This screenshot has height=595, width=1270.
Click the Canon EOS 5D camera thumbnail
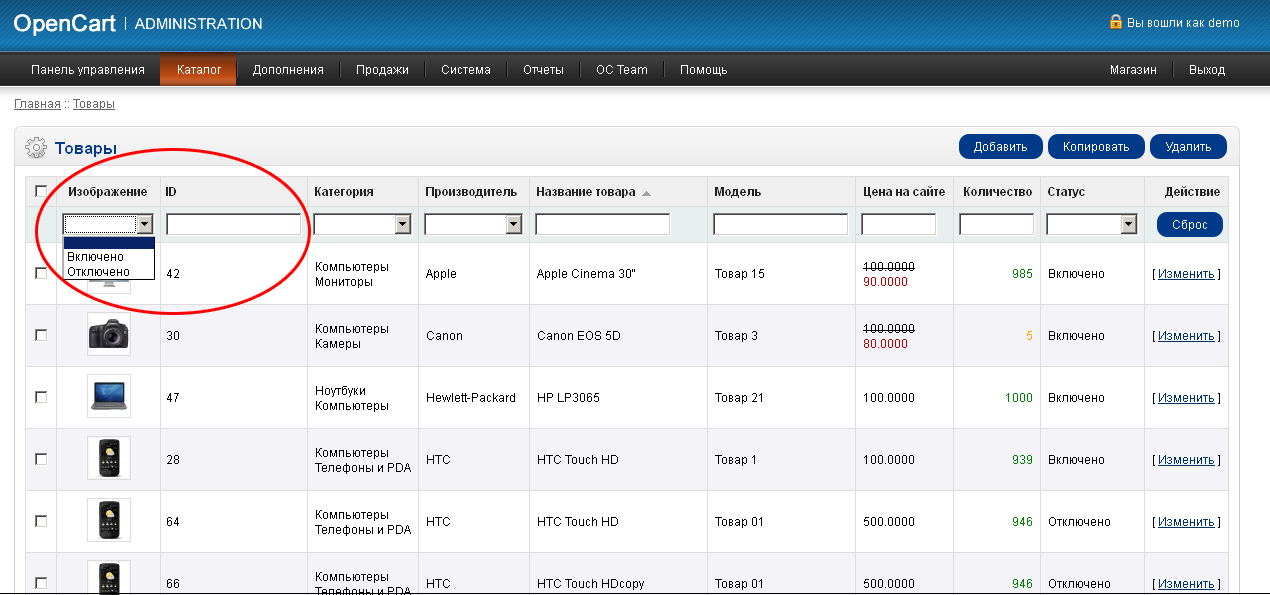[108, 335]
